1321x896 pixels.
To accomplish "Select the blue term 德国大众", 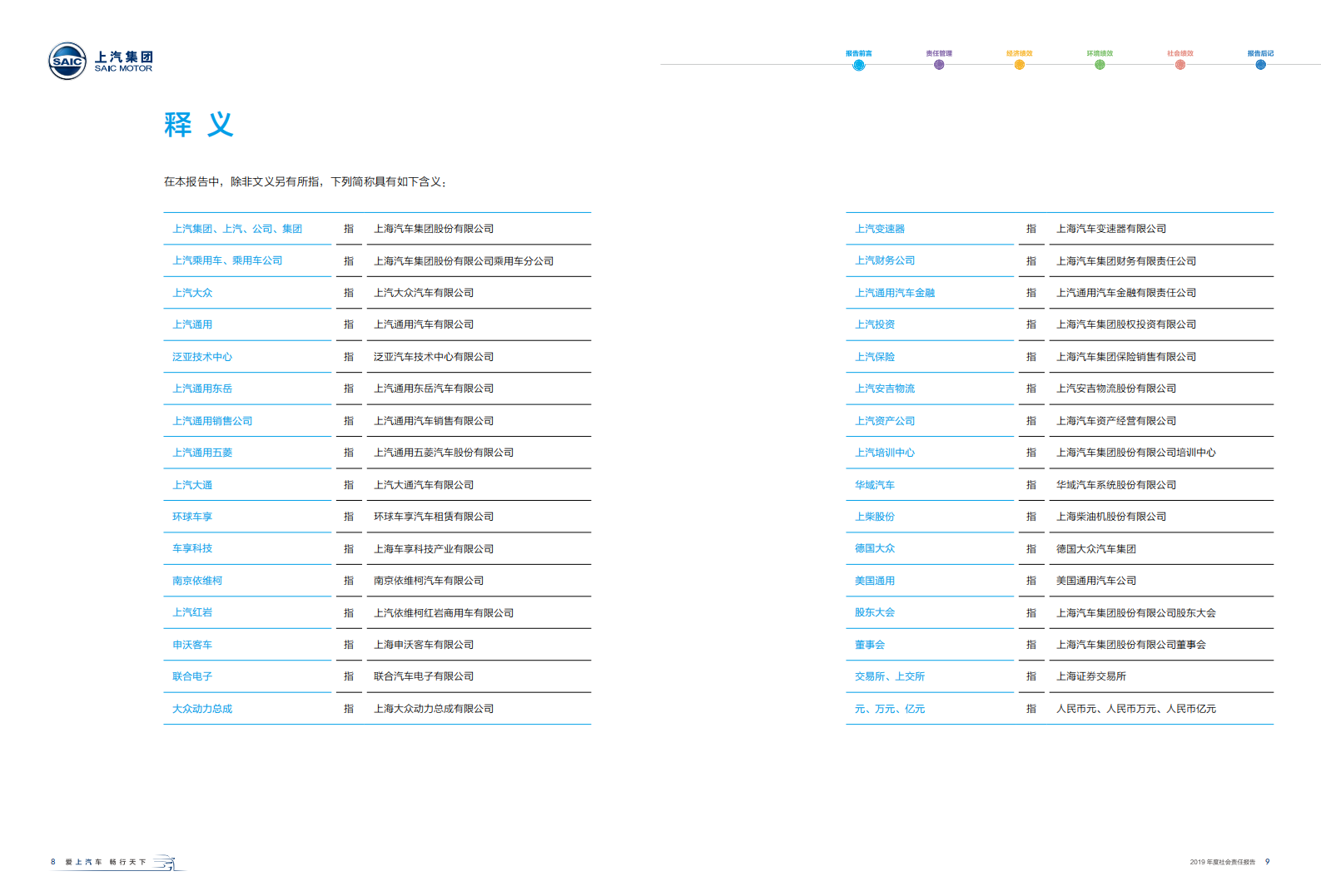I will (875, 548).
